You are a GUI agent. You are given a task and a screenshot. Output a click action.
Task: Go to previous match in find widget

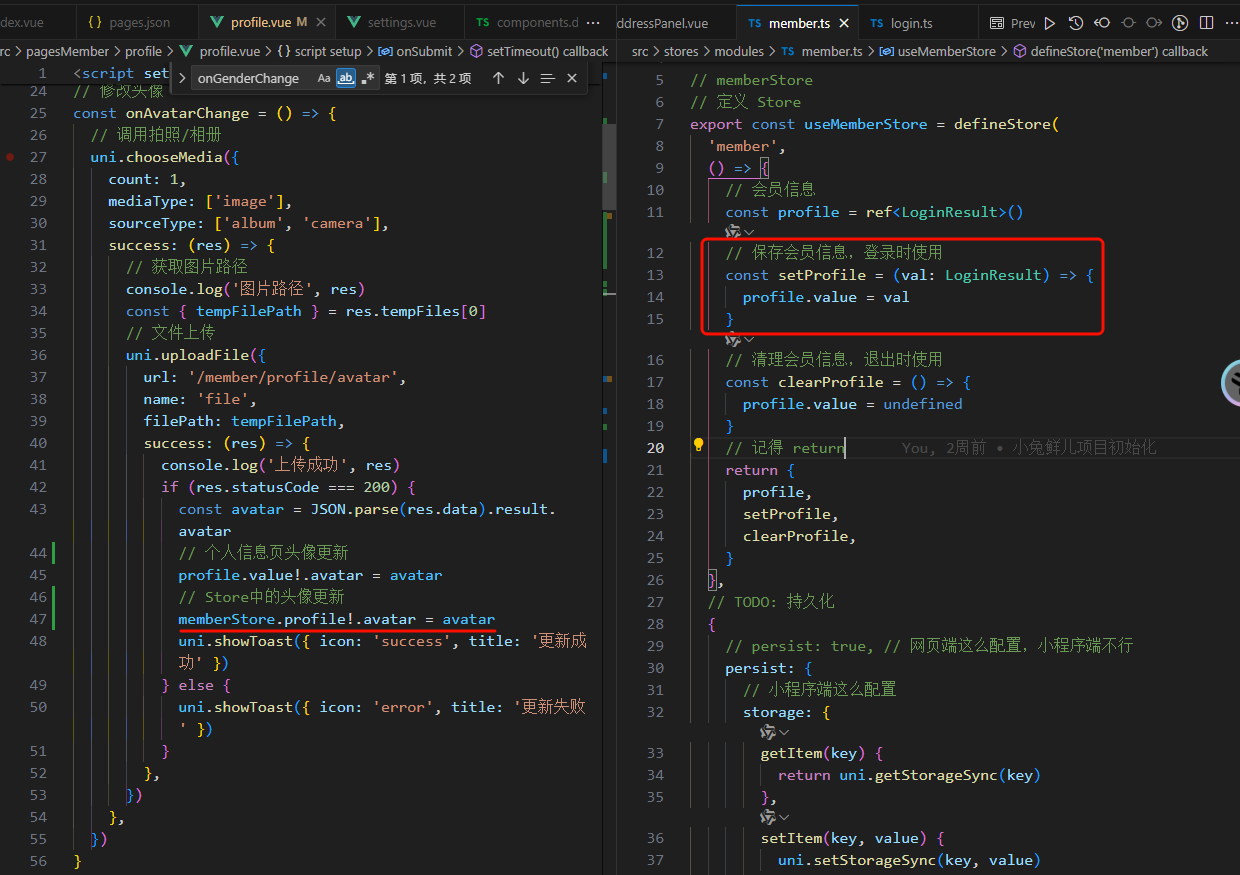click(498, 78)
